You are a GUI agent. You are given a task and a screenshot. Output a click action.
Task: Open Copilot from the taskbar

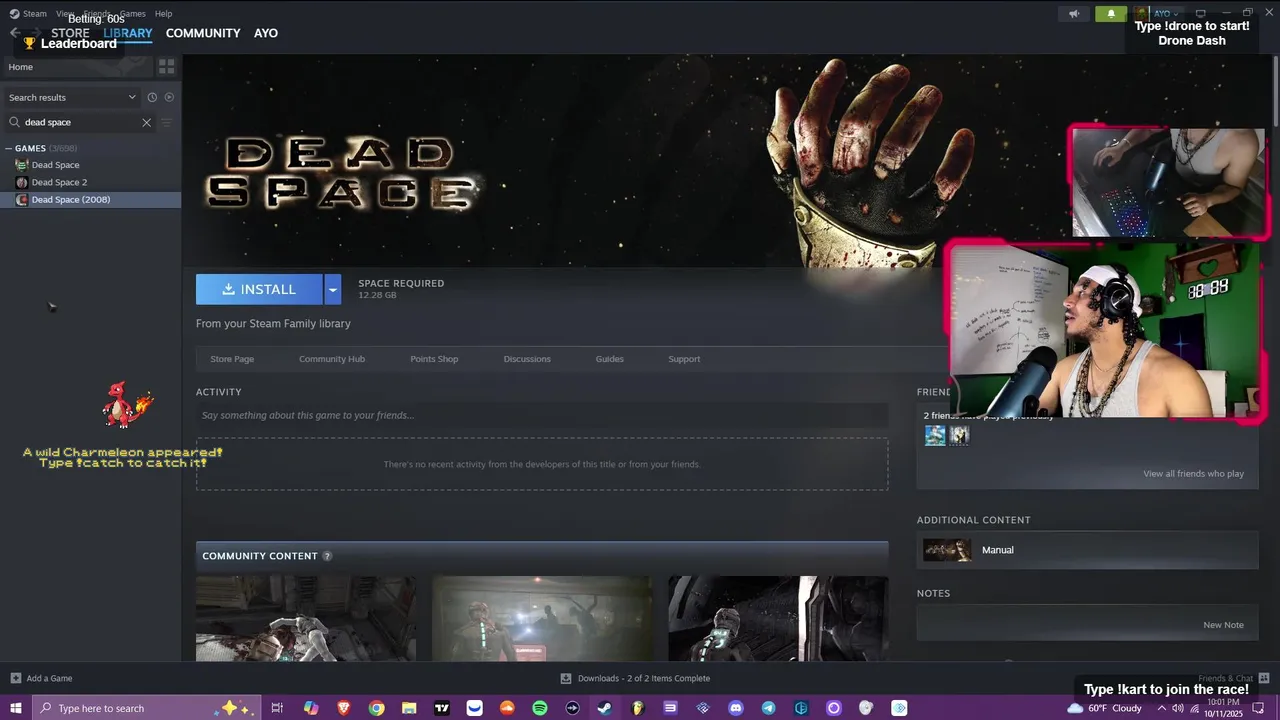(x=311, y=708)
